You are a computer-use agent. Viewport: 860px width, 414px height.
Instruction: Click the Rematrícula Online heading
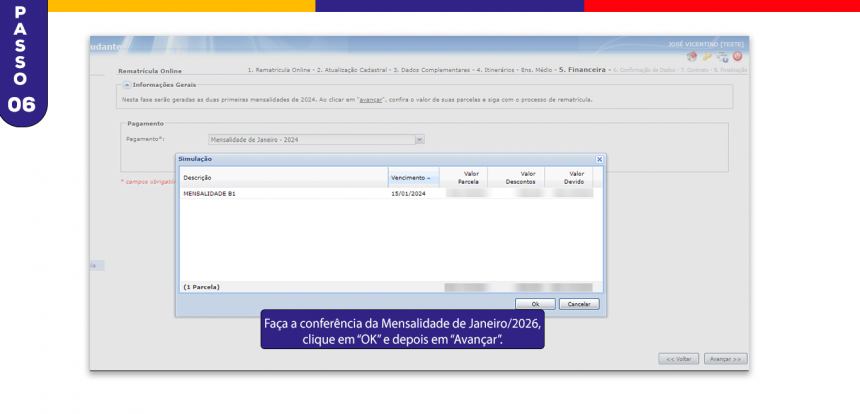click(150, 71)
